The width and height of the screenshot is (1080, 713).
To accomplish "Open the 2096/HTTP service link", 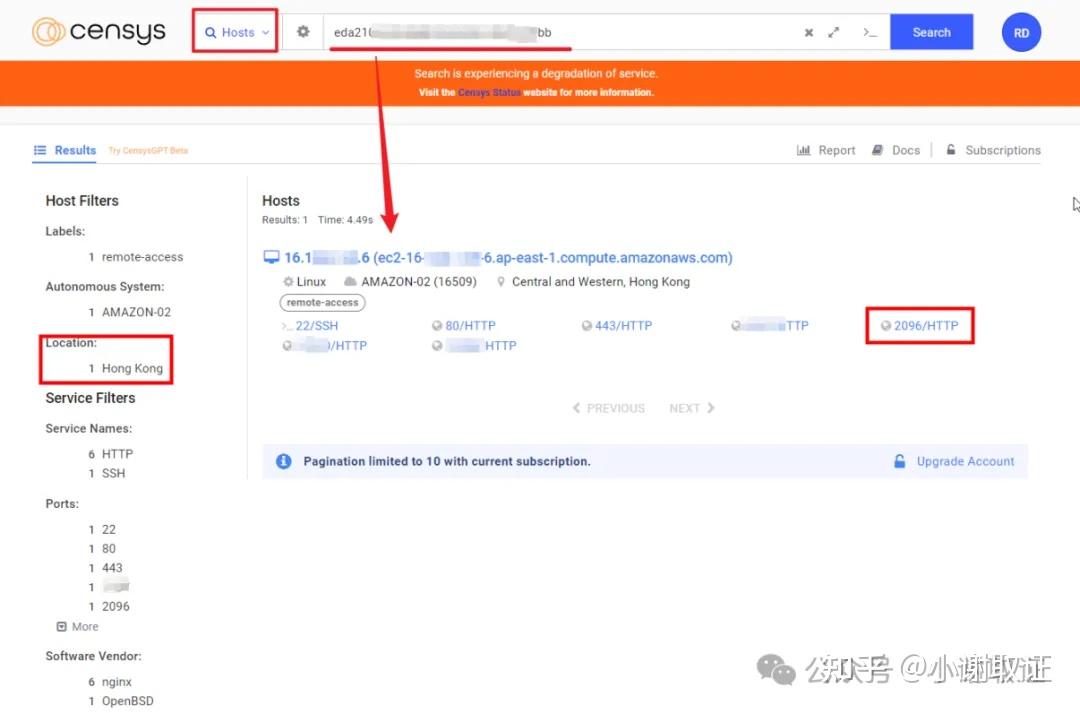I will click(926, 326).
